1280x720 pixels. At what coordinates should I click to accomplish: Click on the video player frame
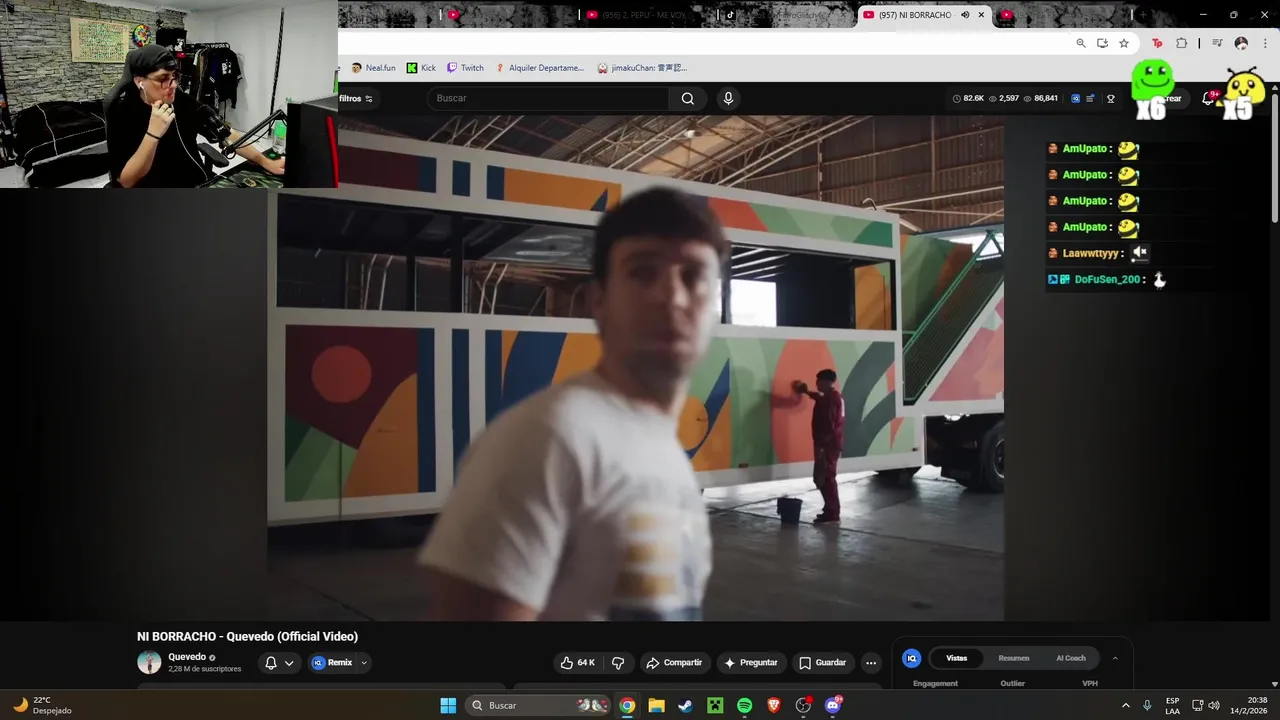point(635,368)
